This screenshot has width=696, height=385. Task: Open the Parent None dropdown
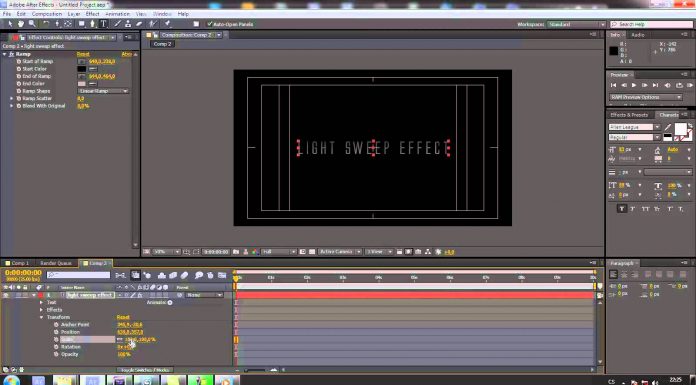[204, 295]
